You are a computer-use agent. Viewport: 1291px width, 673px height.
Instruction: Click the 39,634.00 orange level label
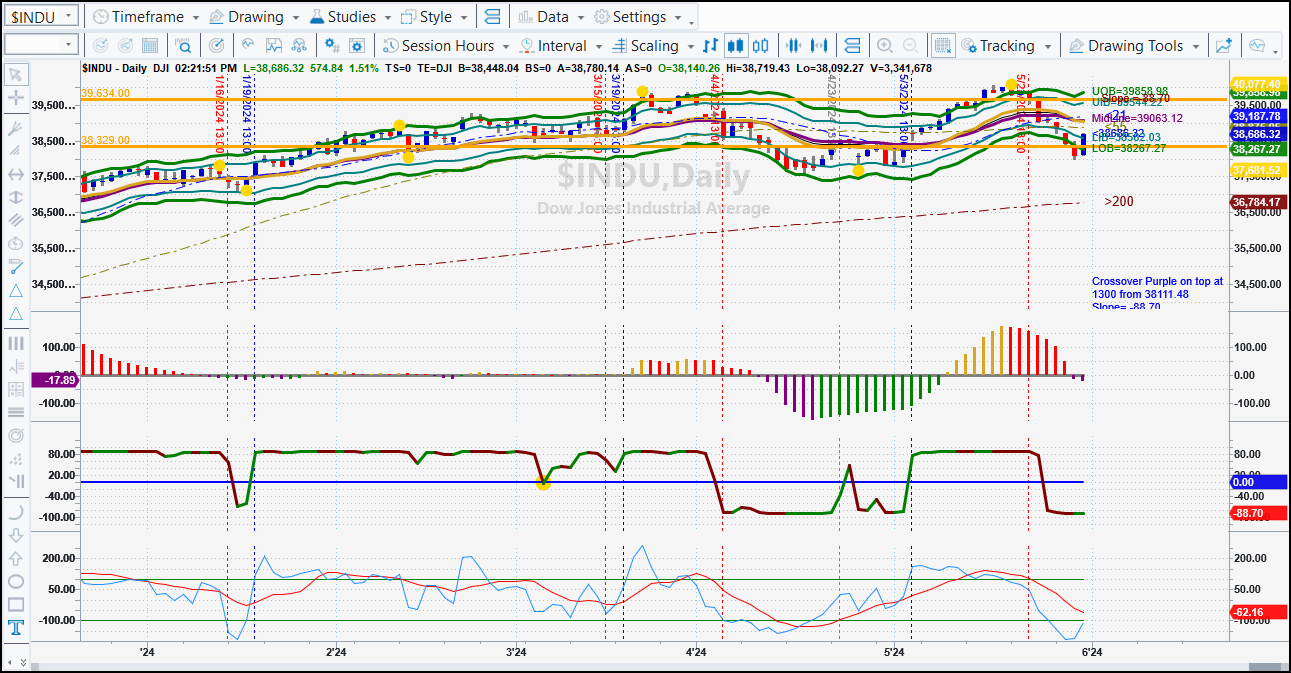tap(106, 93)
